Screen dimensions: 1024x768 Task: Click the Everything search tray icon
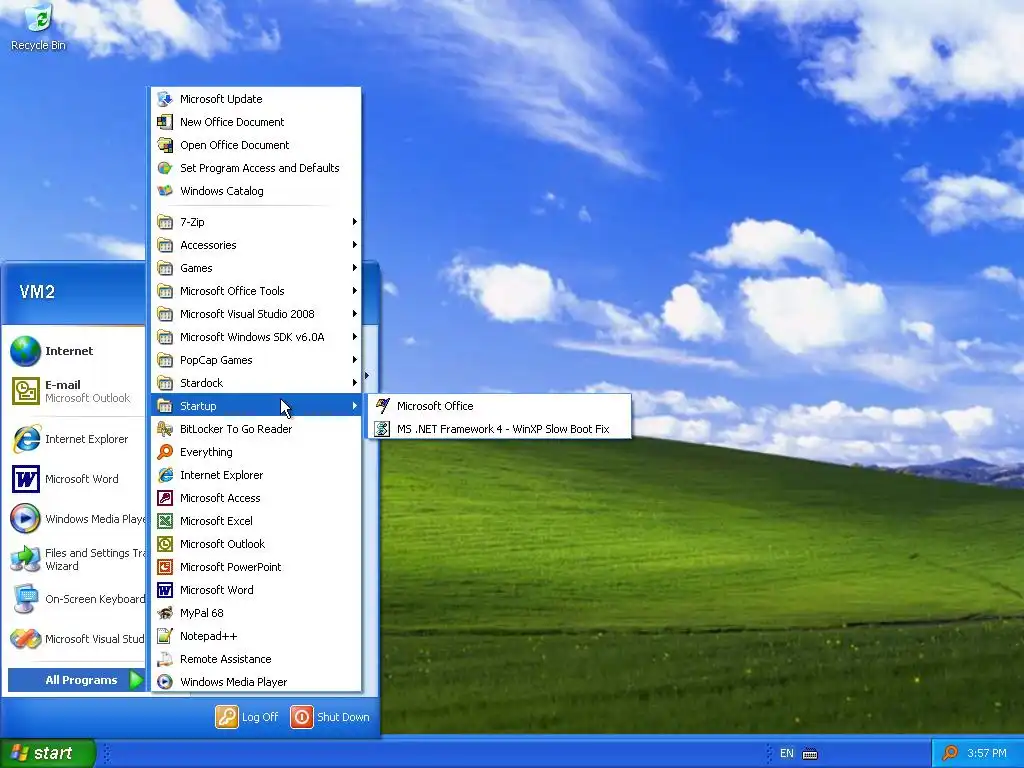point(950,753)
